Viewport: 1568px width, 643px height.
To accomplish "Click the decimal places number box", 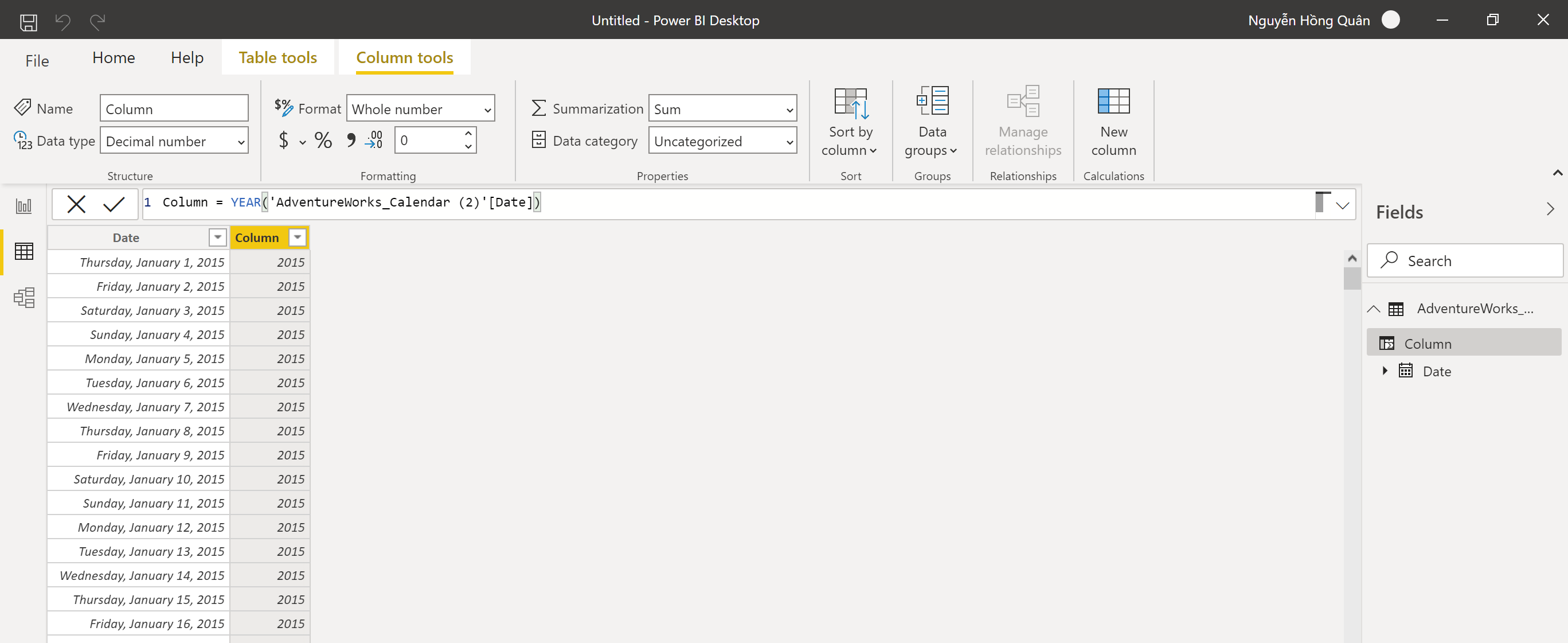I will point(428,140).
